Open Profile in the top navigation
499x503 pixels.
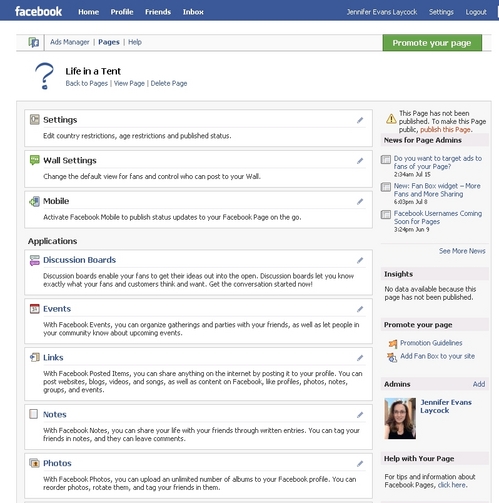(122, 12)
